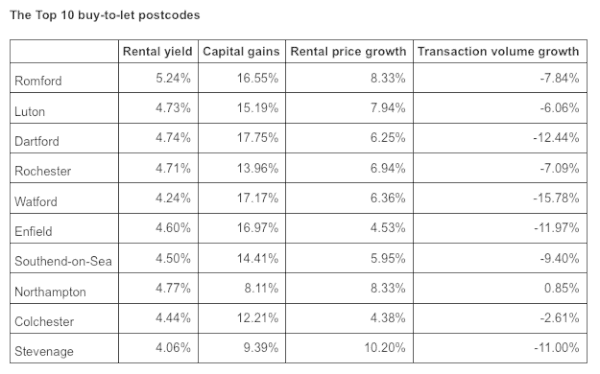Viewport: 600px width, 374px height.
Task: Select the Enfield row label
Action: click(x=33, y=231)
